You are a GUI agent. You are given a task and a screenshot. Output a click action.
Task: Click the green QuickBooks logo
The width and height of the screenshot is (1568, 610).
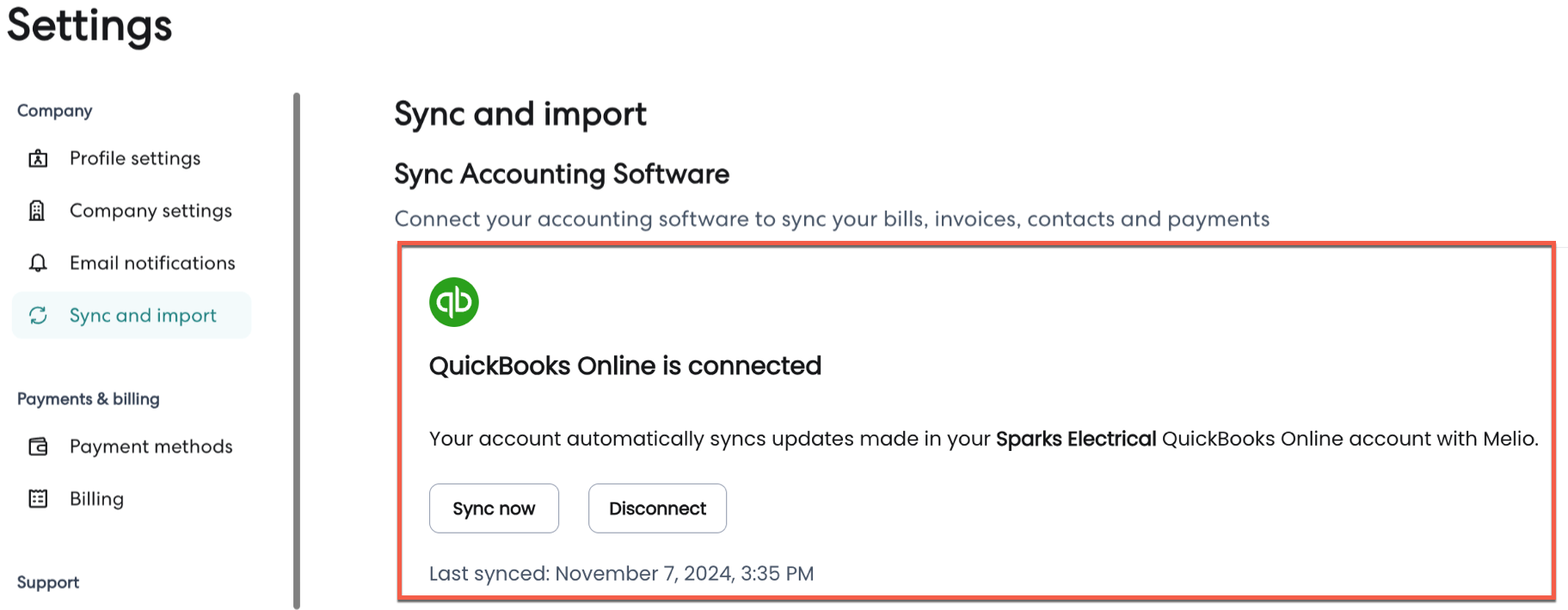[x=453, y=302]
